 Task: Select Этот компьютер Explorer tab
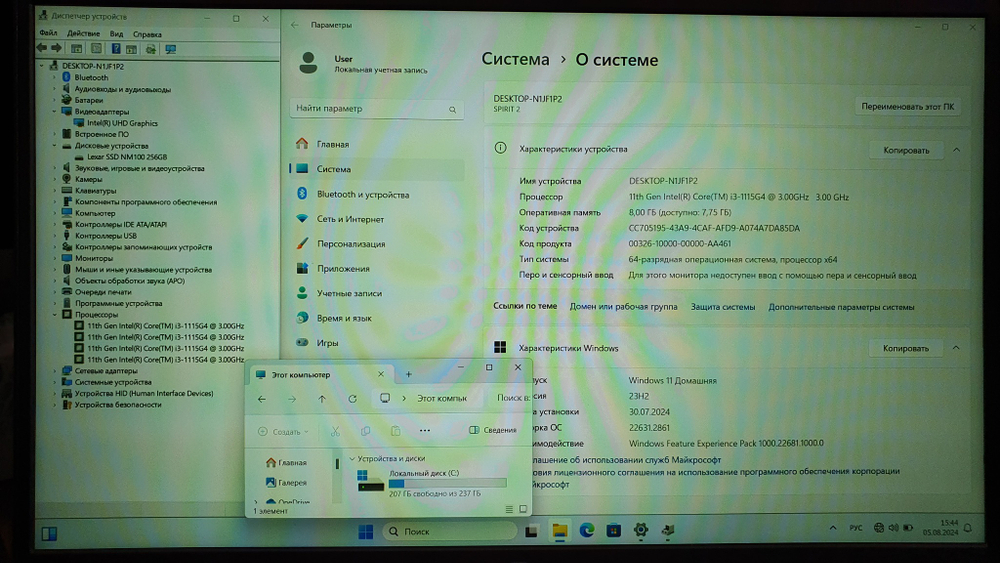click(x=320, y=374)
